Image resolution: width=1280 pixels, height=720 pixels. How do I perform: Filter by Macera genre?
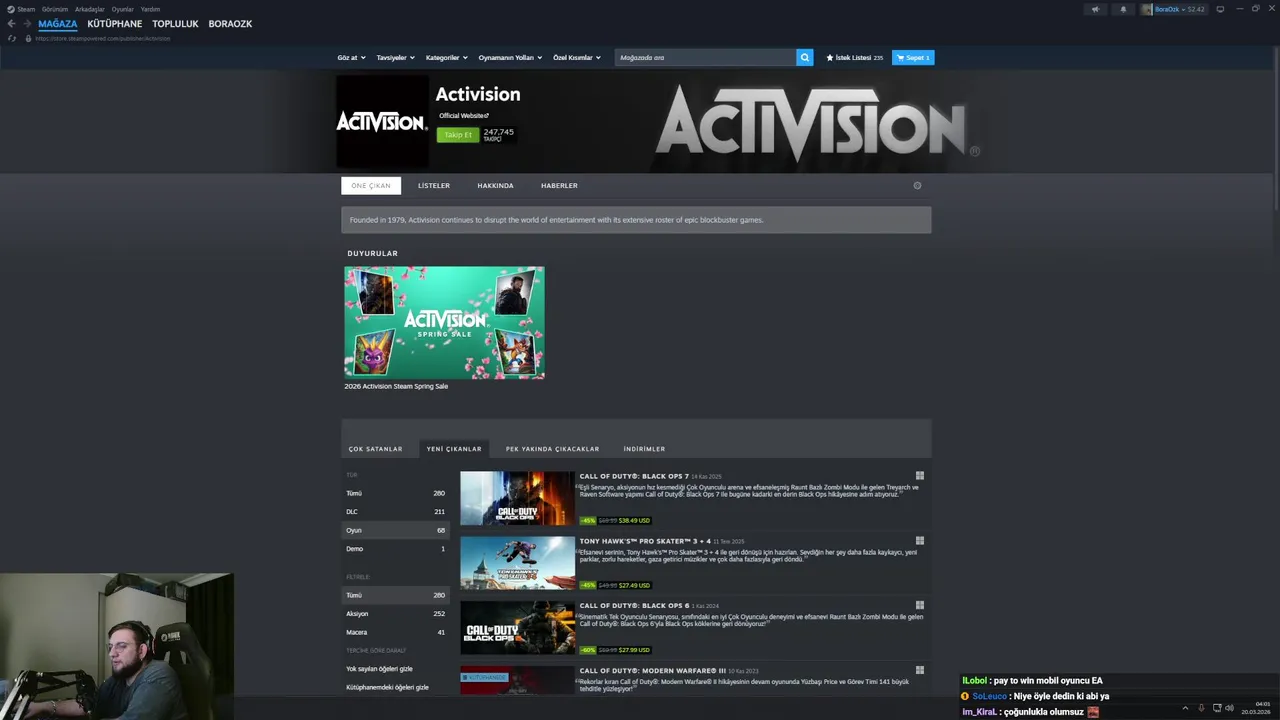(395, 632)
